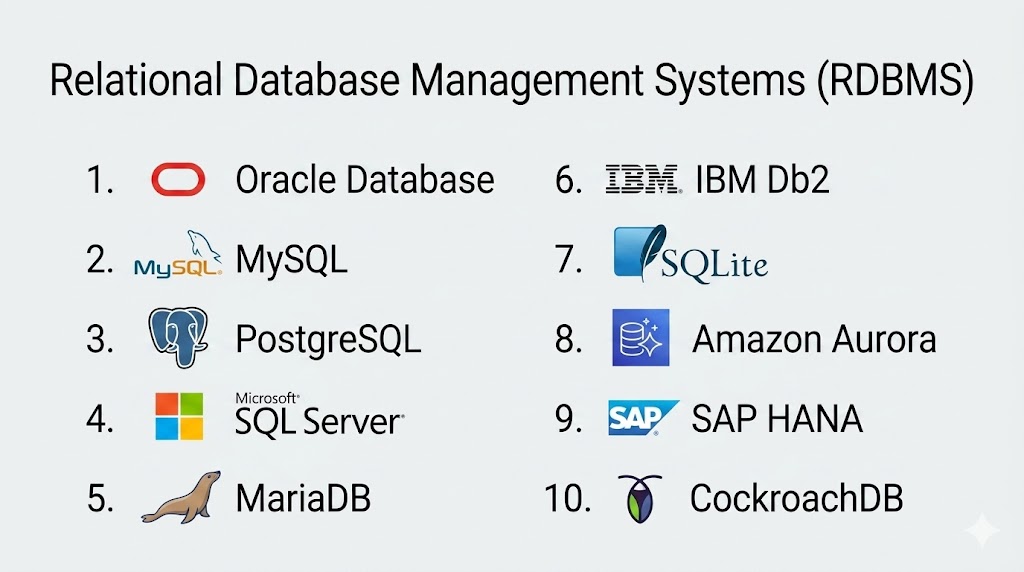1024x572 pixels.
Task: Click the striped IBM logo
Action: pos(642,180)
